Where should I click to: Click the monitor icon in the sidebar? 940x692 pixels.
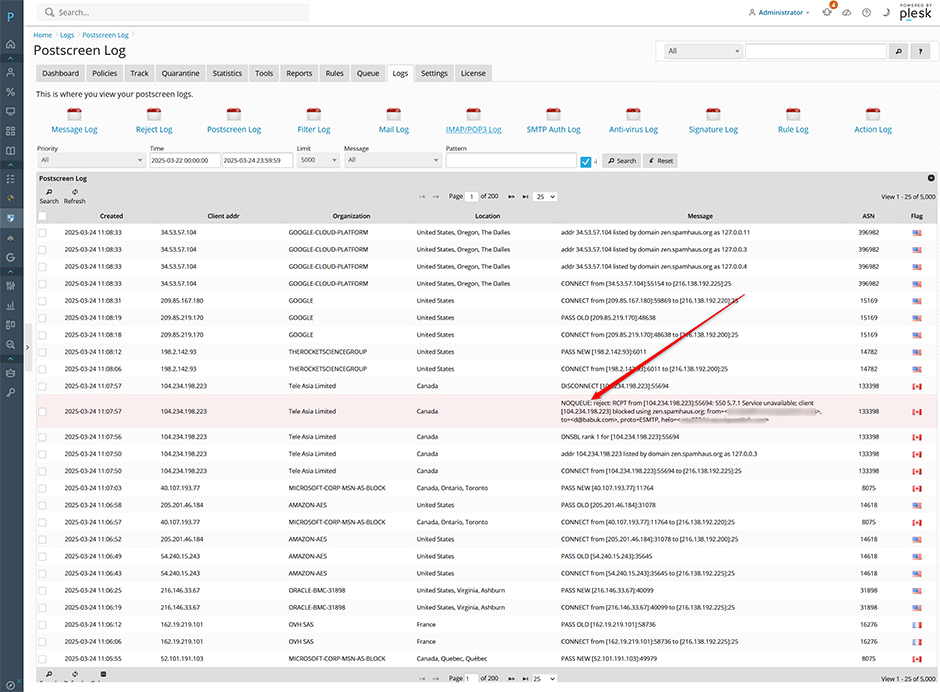pyautogui.click(x=10, y=112)
